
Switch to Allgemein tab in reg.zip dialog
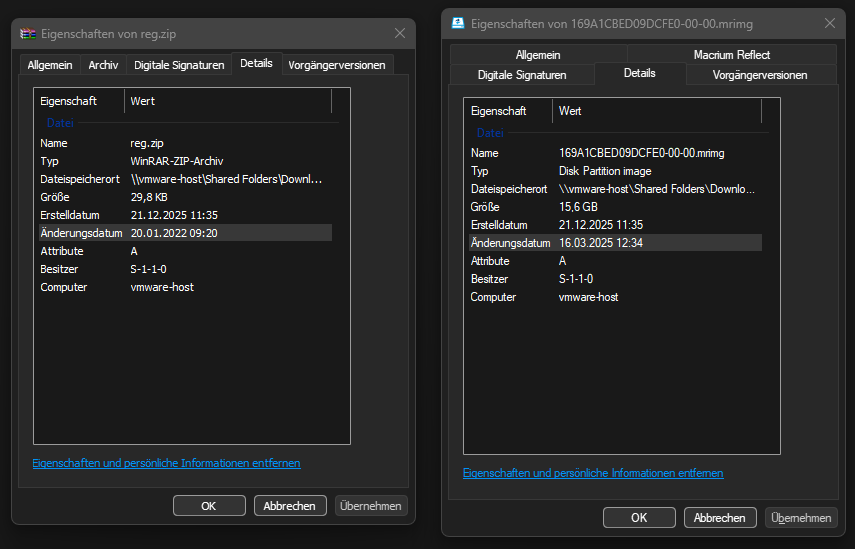tap(50, 65)
